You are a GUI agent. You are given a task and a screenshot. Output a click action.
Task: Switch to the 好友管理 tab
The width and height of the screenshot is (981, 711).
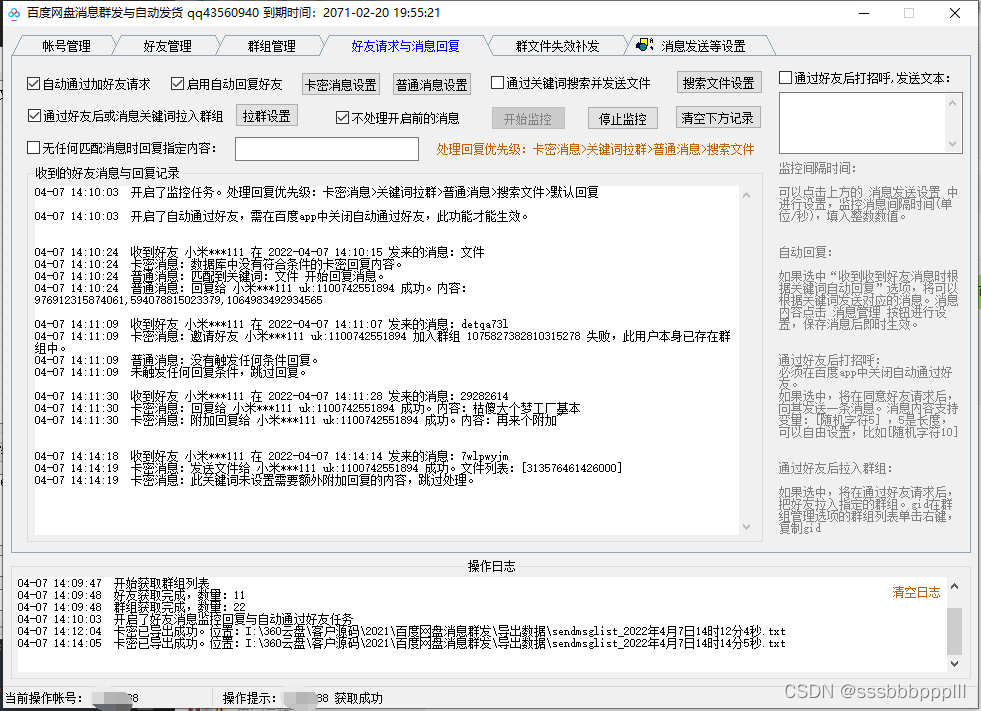[x=167, y=46]
